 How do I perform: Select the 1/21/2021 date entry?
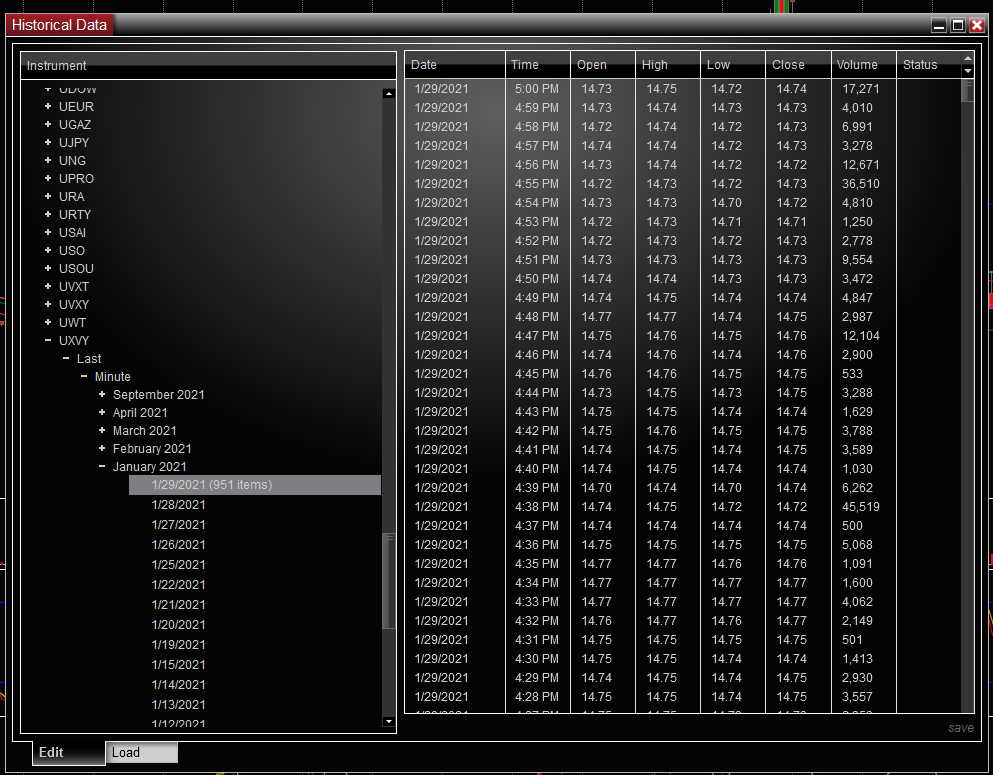click(x=179, y=605)
